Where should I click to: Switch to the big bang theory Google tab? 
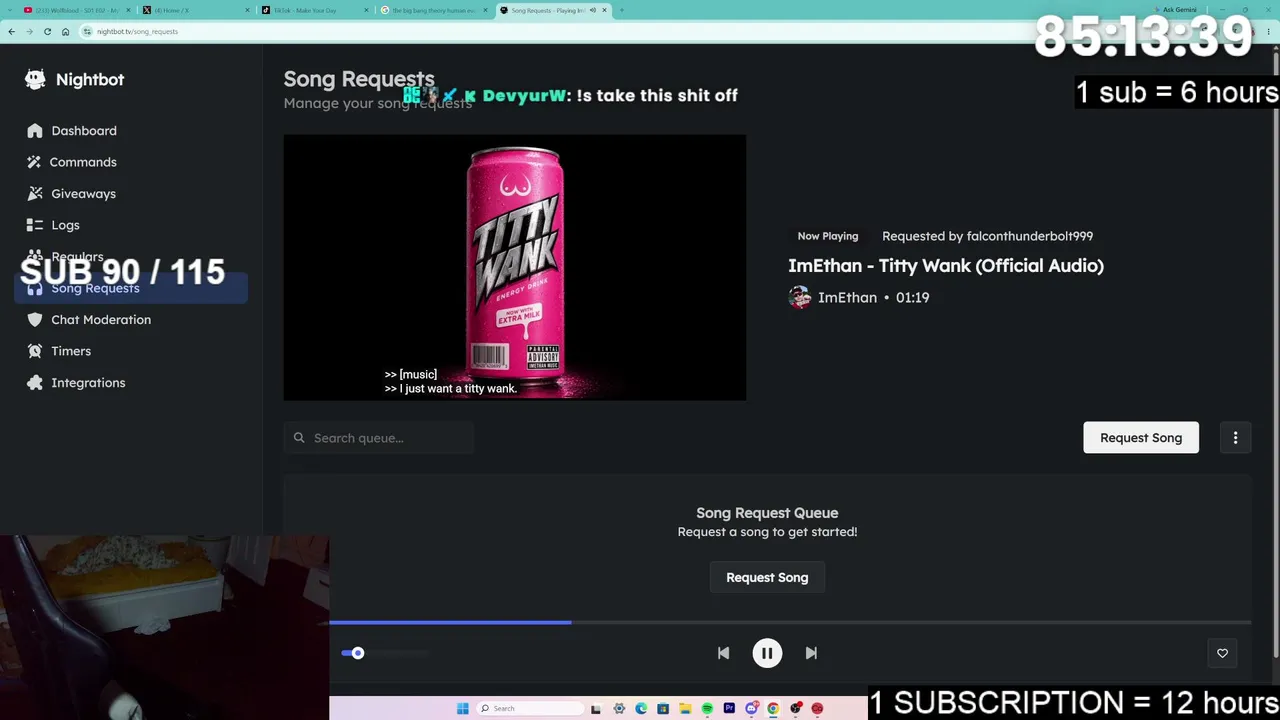[x=432, y=10]
